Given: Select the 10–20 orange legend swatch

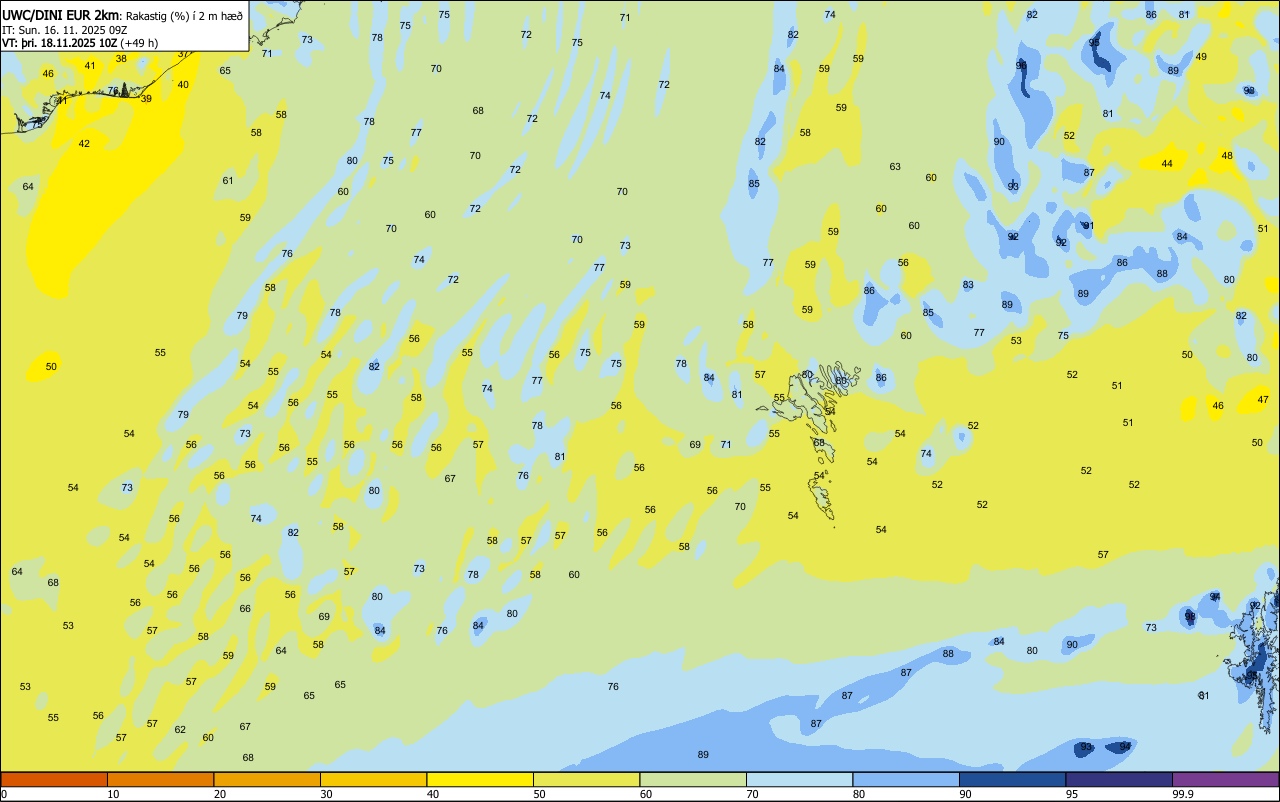Looking at the screenshot, I should click(x=160, y=779).
